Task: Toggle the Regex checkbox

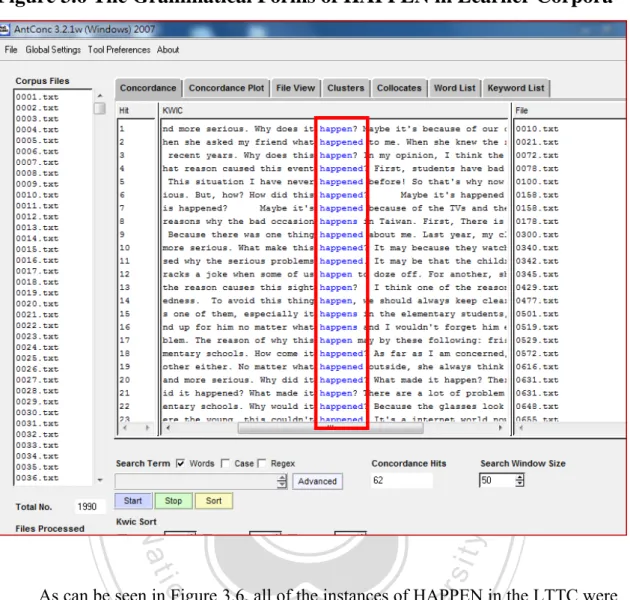Action: click(x=262, y=463)
